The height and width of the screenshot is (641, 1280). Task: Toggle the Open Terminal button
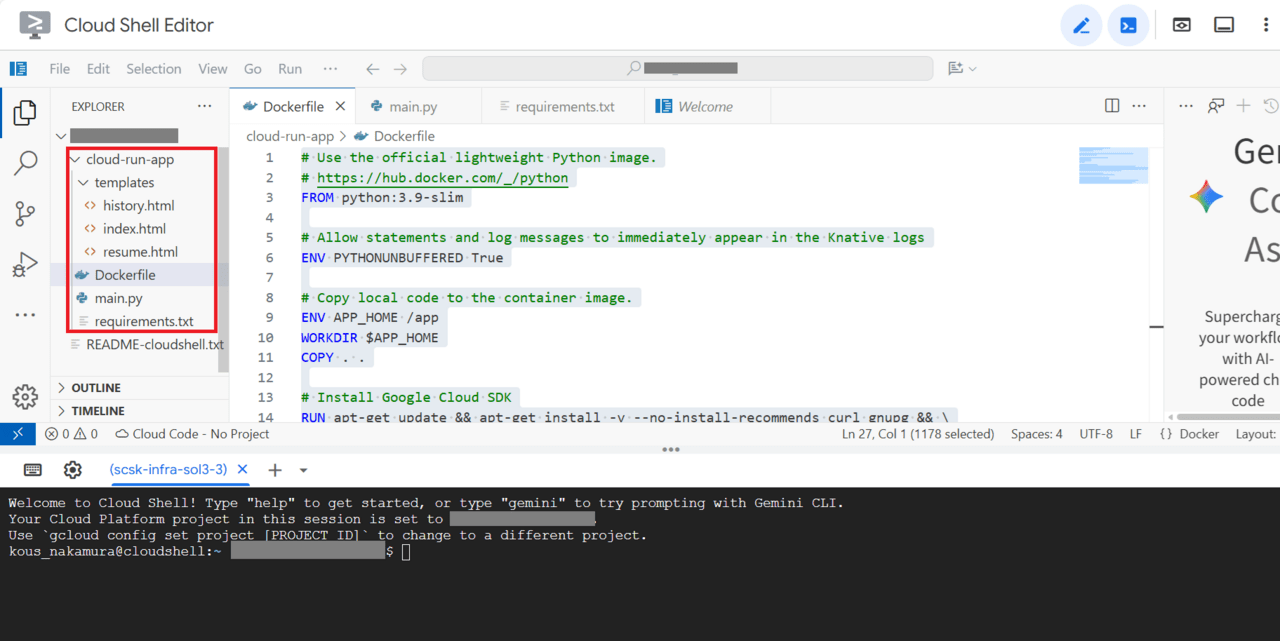[1128, 25]
